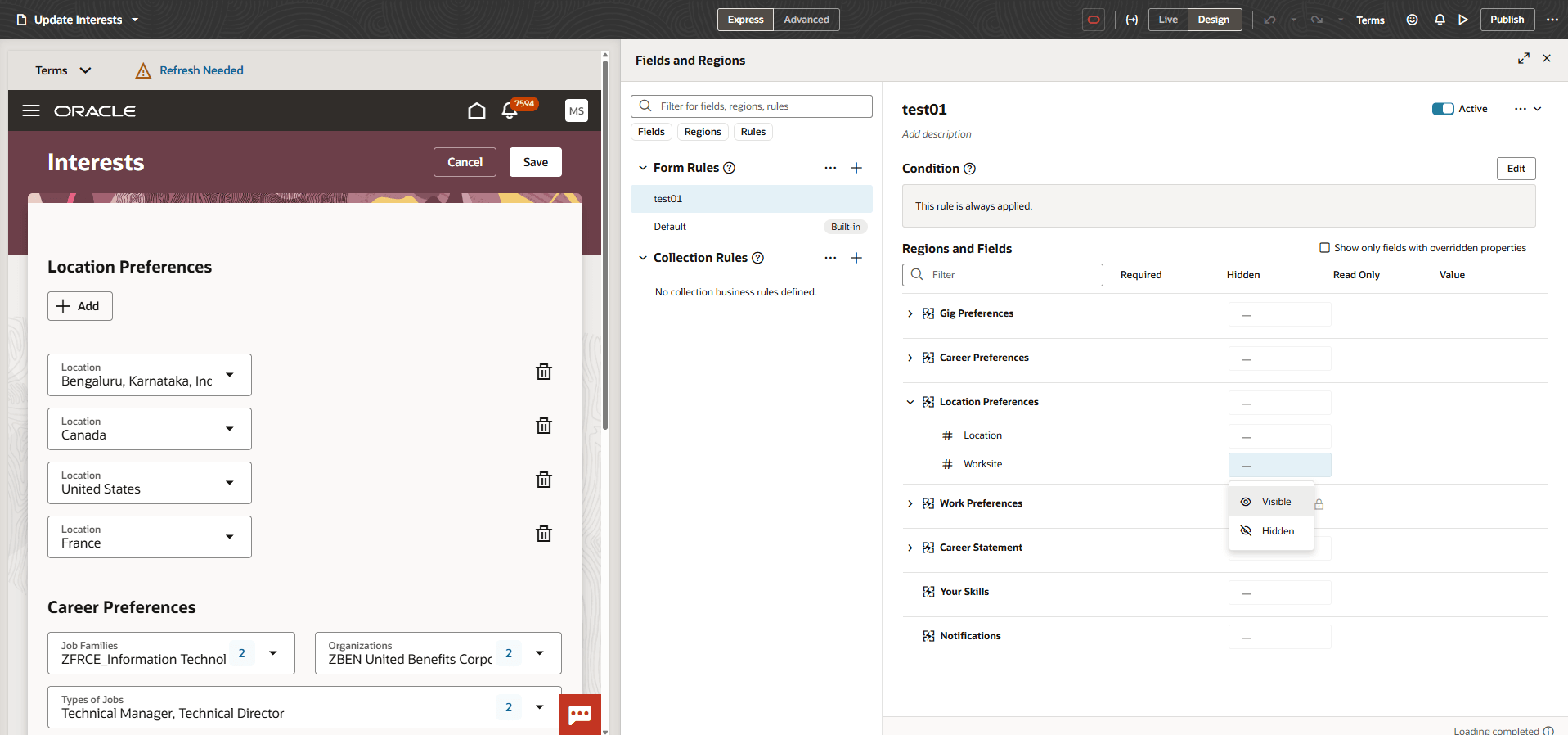Delete the Canada location row
This screenshot has width=1568, height=735.
click(x=544, y=426)
